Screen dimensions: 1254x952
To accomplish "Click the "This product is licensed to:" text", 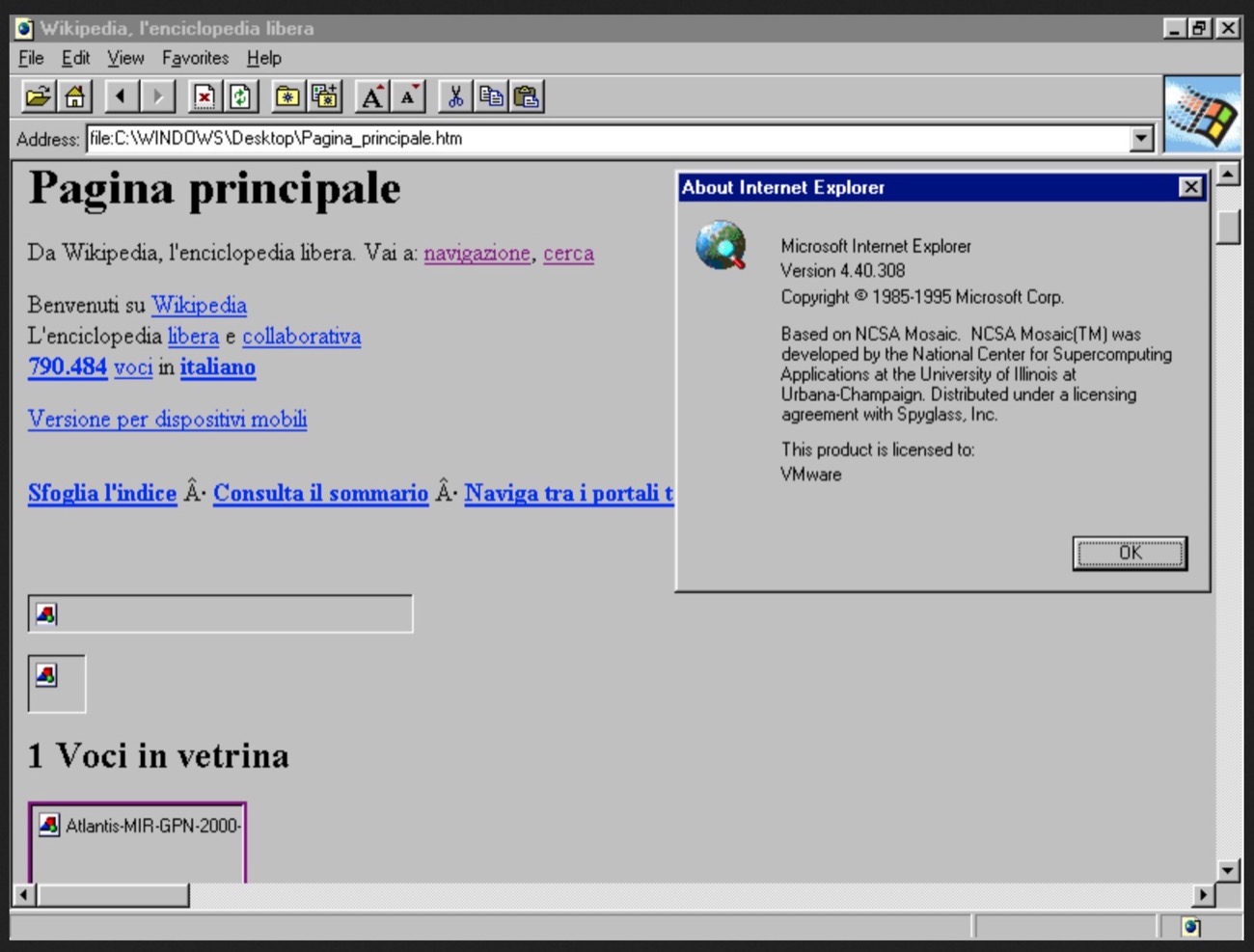I will [878, 449].
